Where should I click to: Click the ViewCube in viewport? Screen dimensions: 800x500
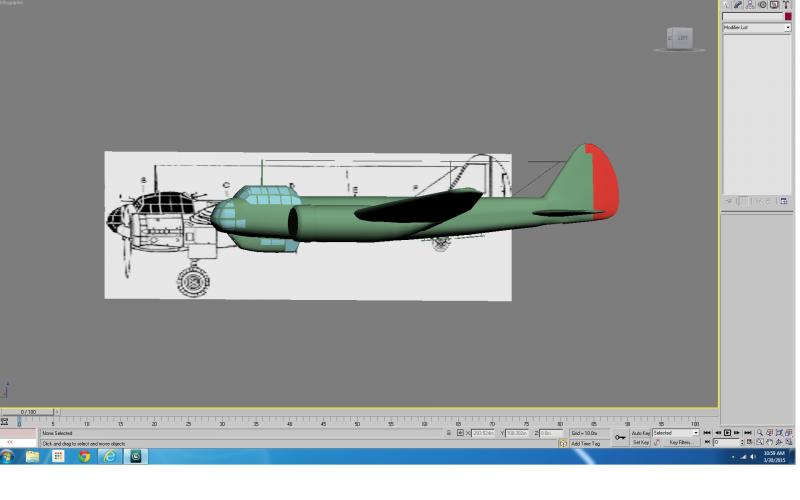tap(680, 39)
